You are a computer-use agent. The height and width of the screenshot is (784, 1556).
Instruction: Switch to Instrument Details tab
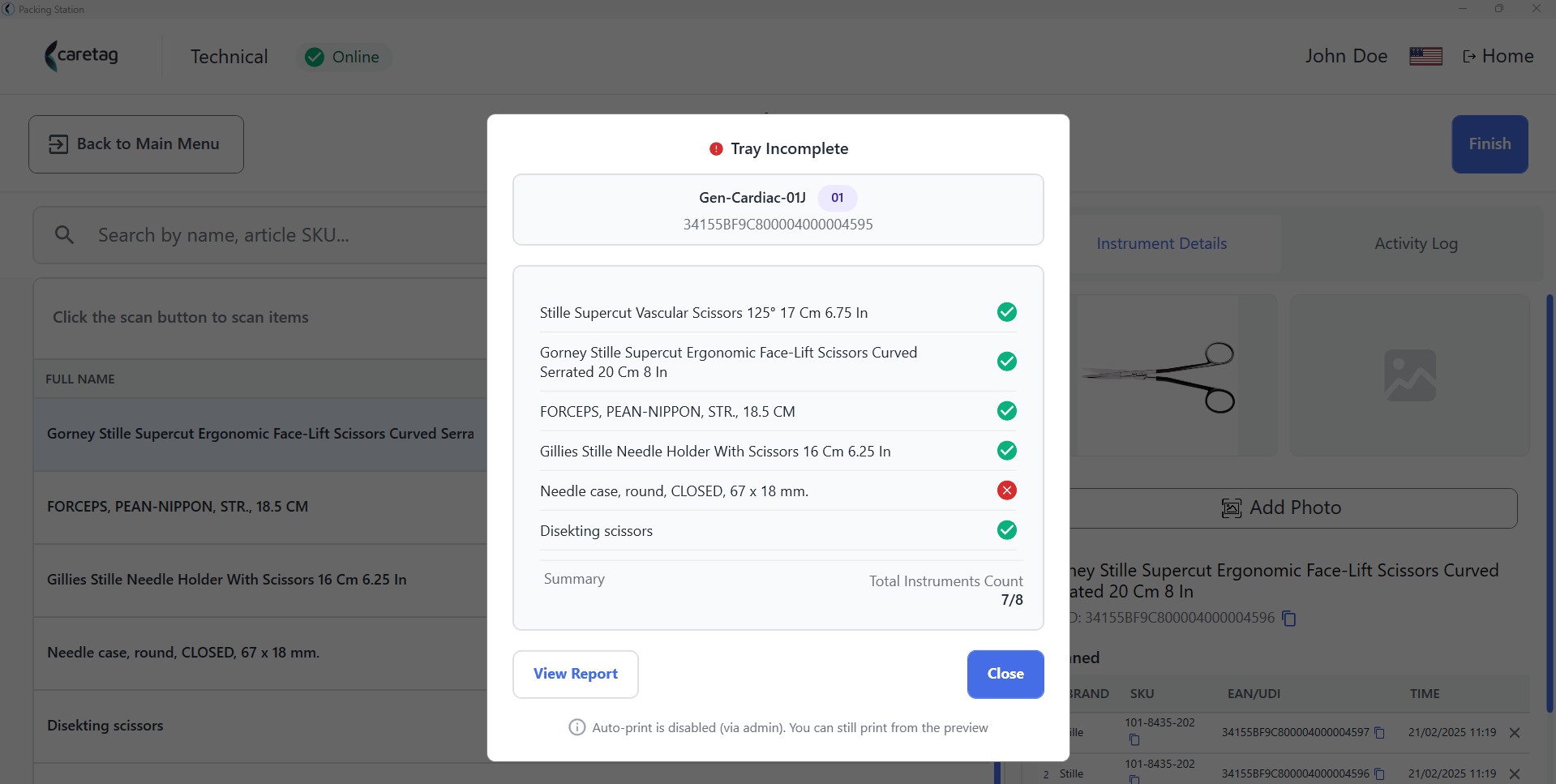click(x=1161, y=243)
